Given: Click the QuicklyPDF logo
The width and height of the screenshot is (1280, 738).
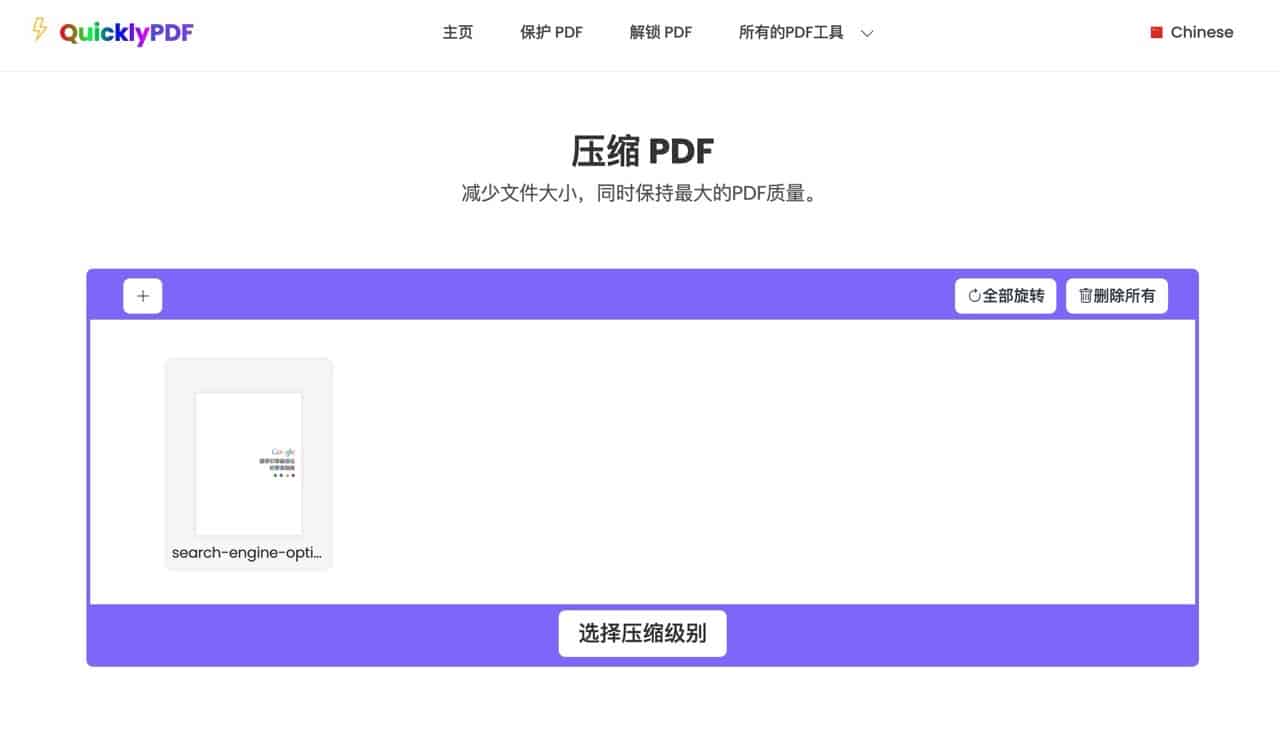Looking at the screenshot, I should pyautogui.click(x=111, y=32).
